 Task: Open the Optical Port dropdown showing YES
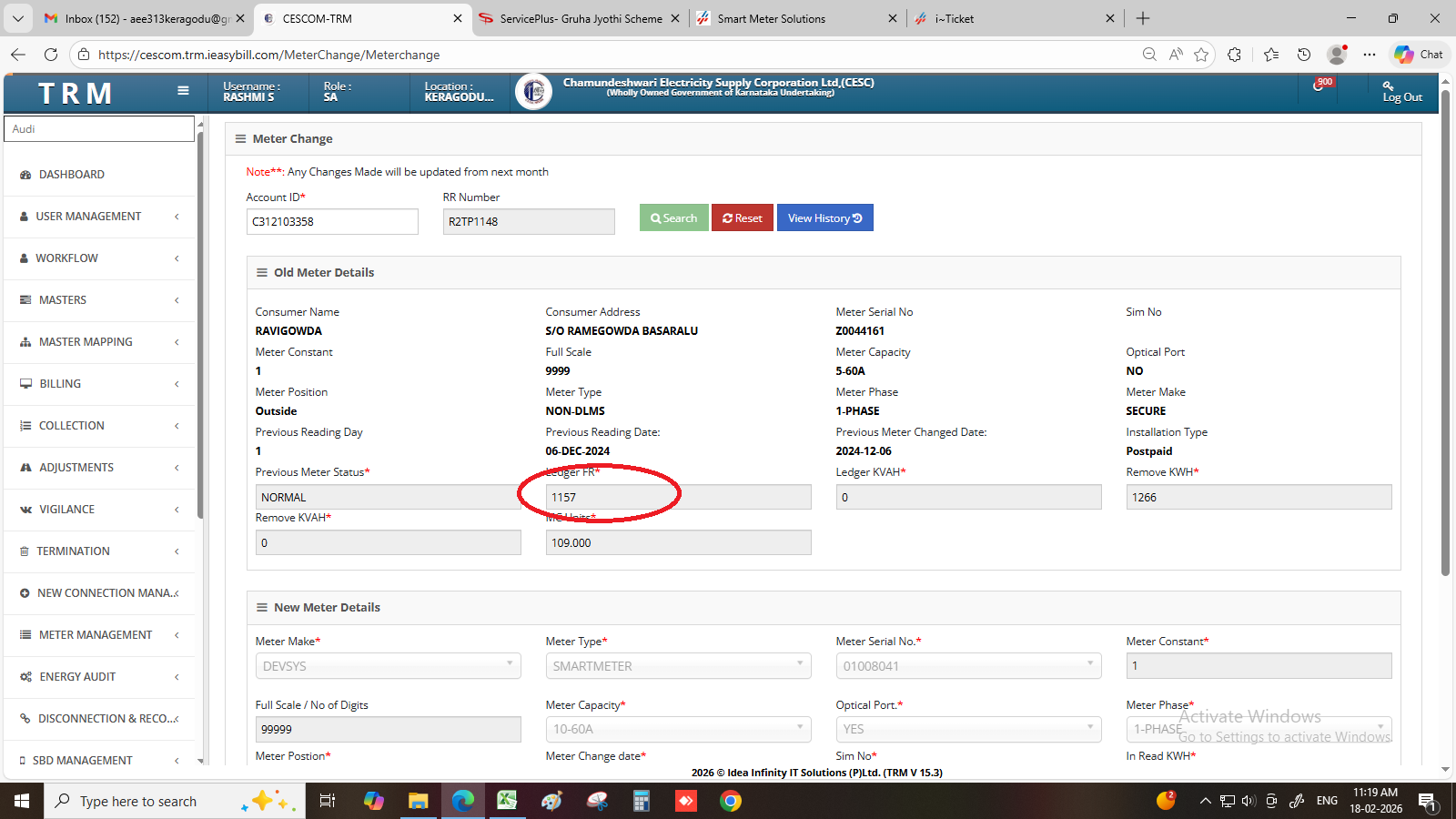tap(968, 729)
